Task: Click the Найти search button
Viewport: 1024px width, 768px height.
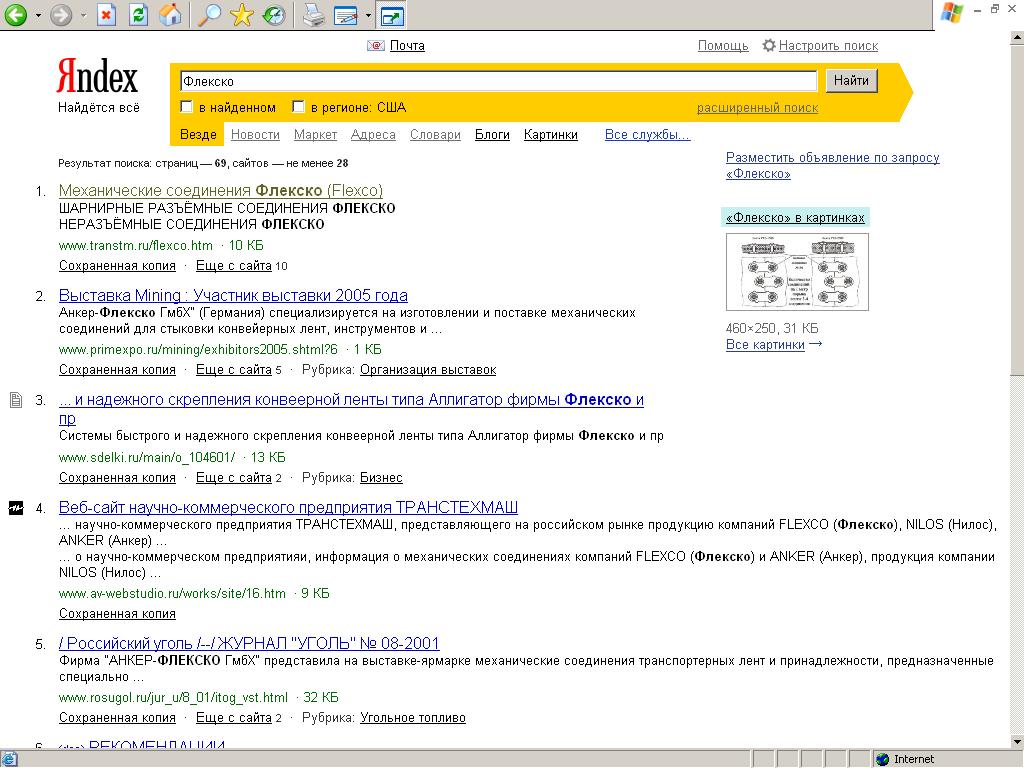Action: click(x=851, y=81)
